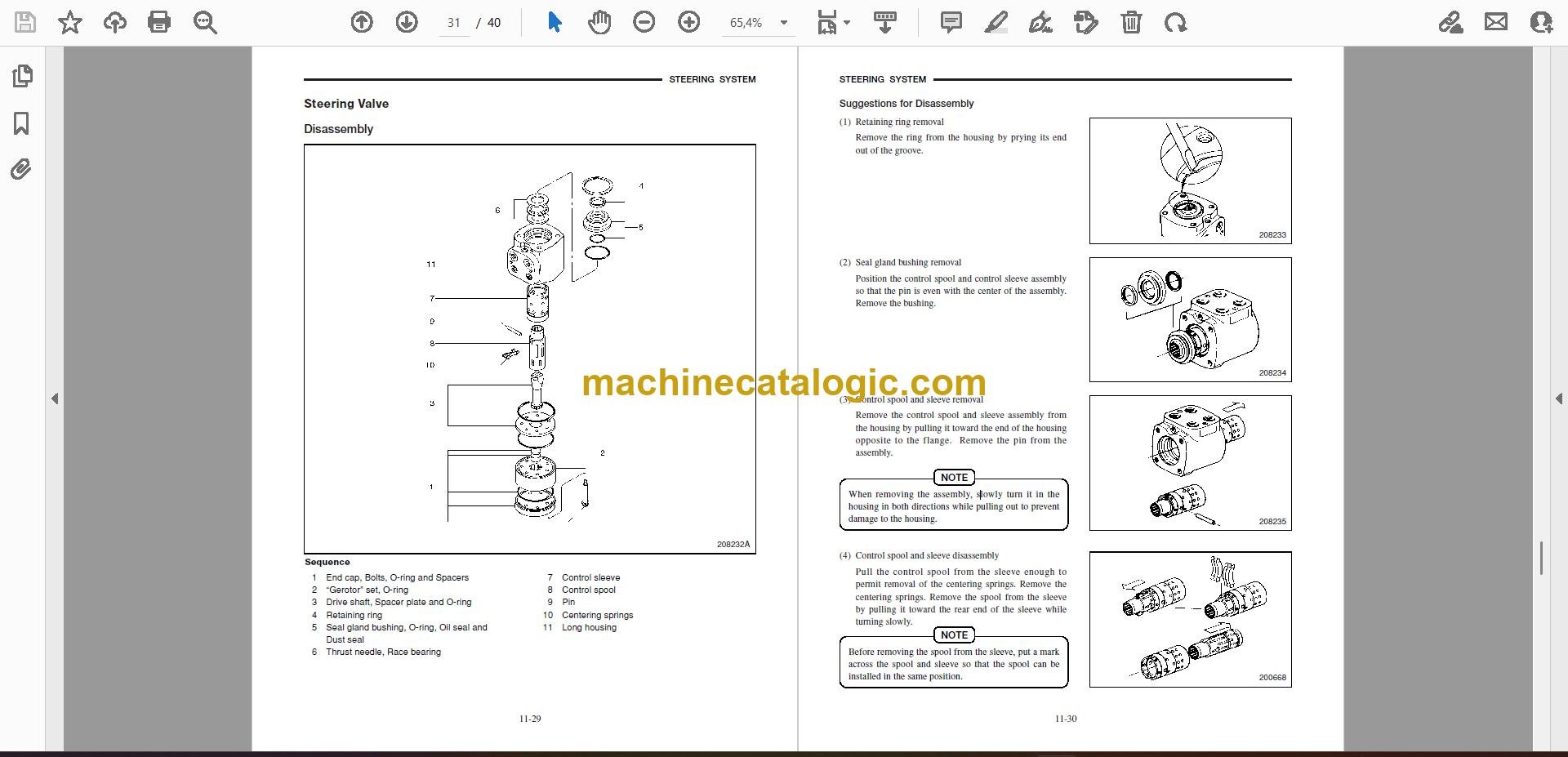Zoom in with plus button
Screen dimensions: 1568x757
[x=689, y=22]
